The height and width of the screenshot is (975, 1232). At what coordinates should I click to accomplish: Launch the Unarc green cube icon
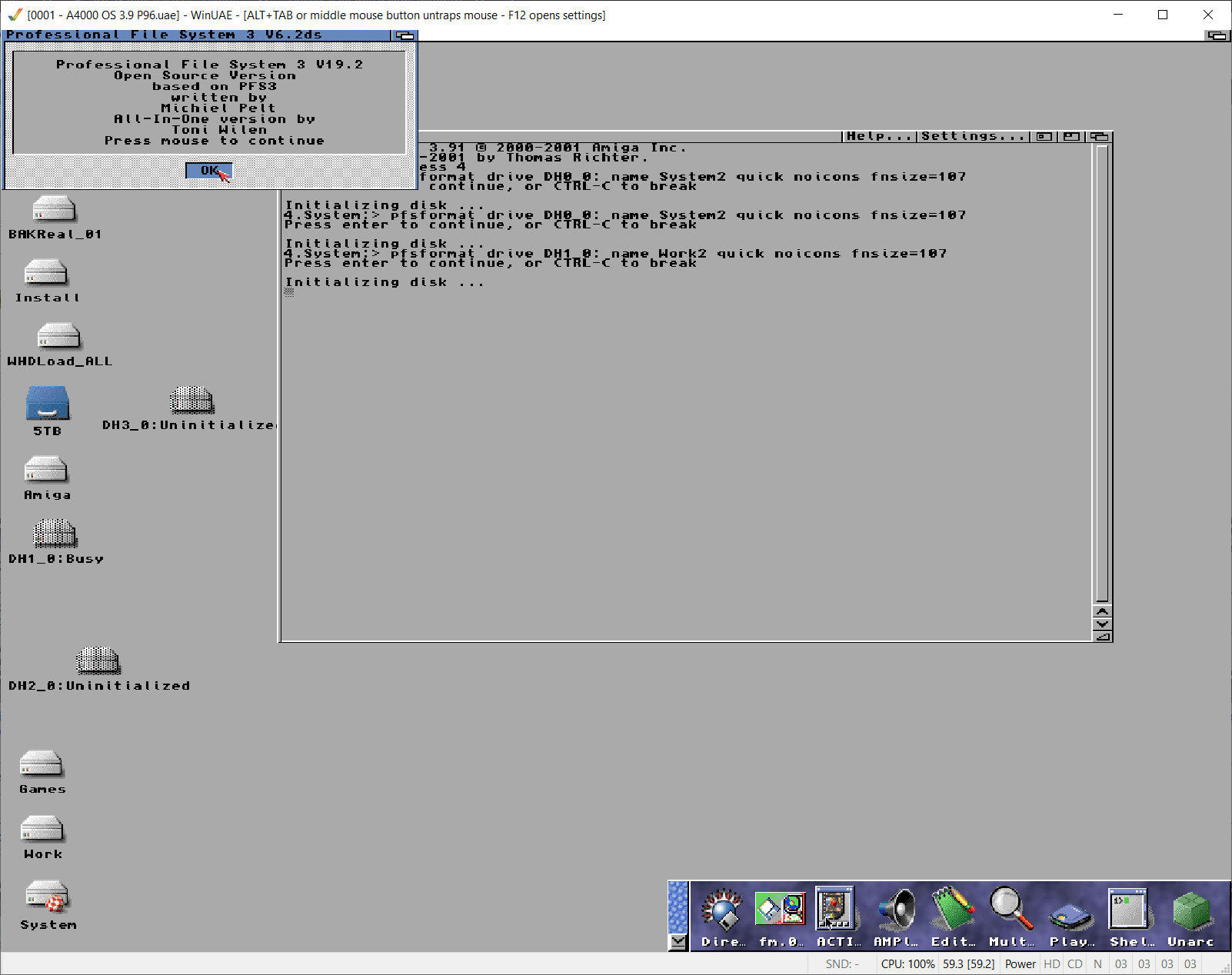(1190, 916)
